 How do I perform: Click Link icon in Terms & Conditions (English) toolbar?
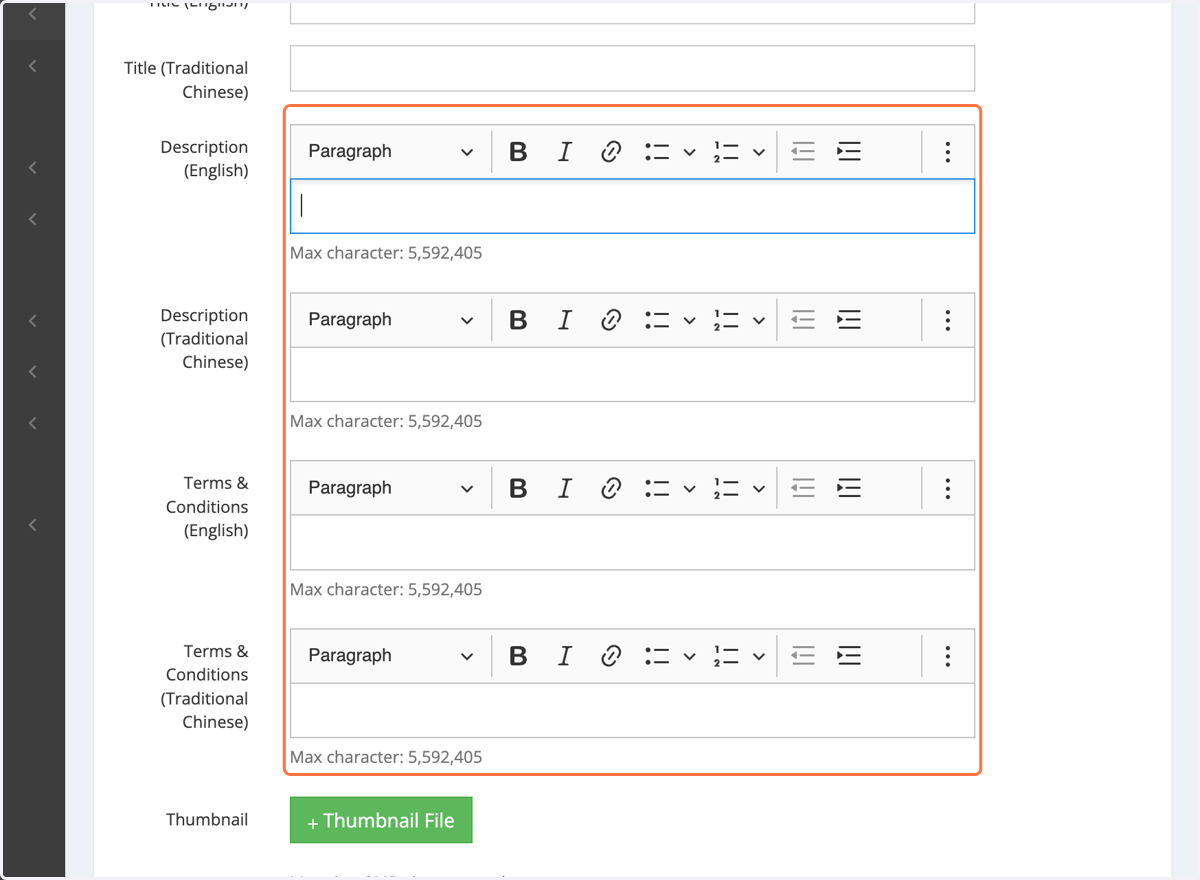(x=611, y=488)
